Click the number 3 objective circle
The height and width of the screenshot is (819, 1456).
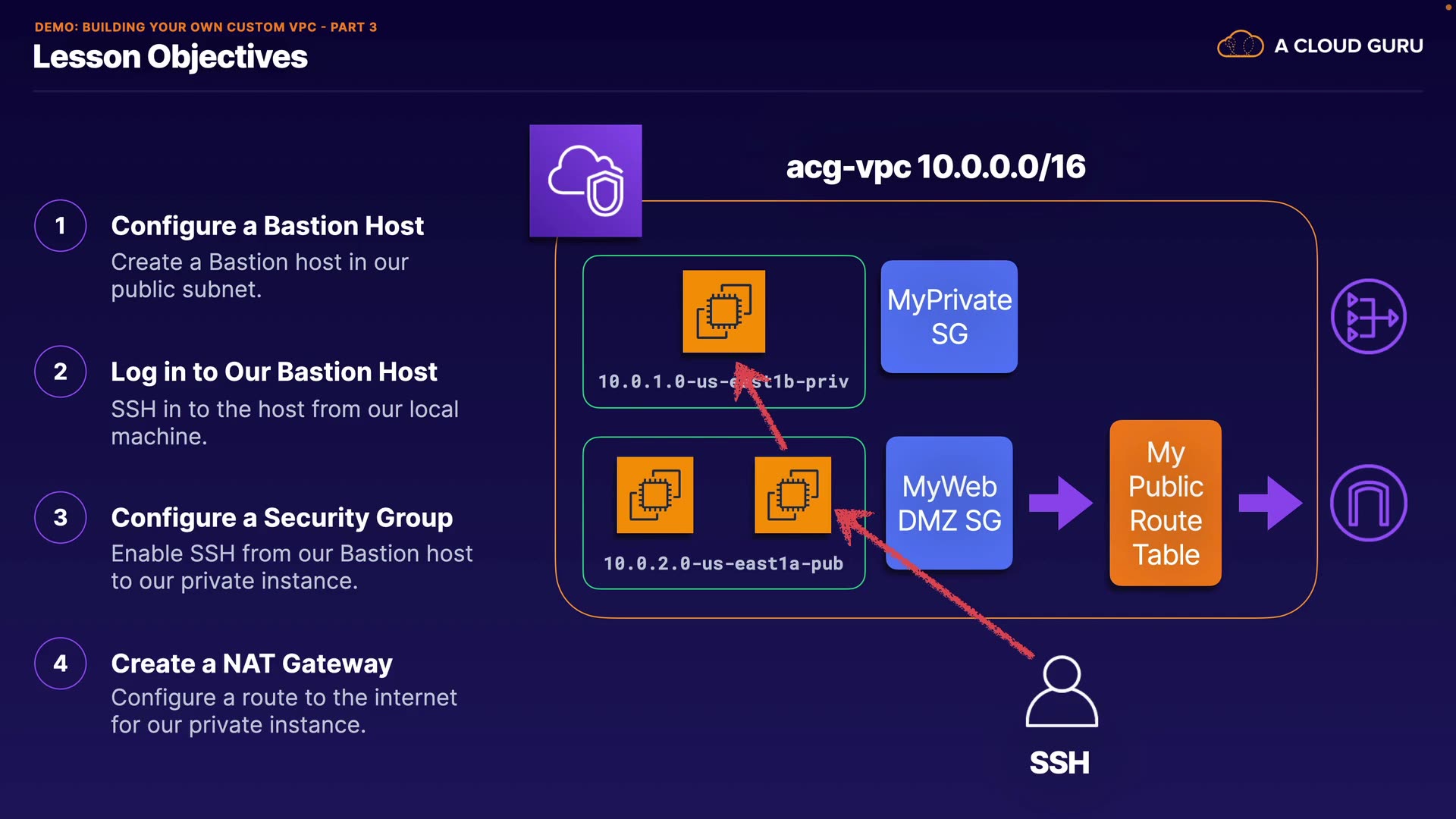[x=61, y=517]
